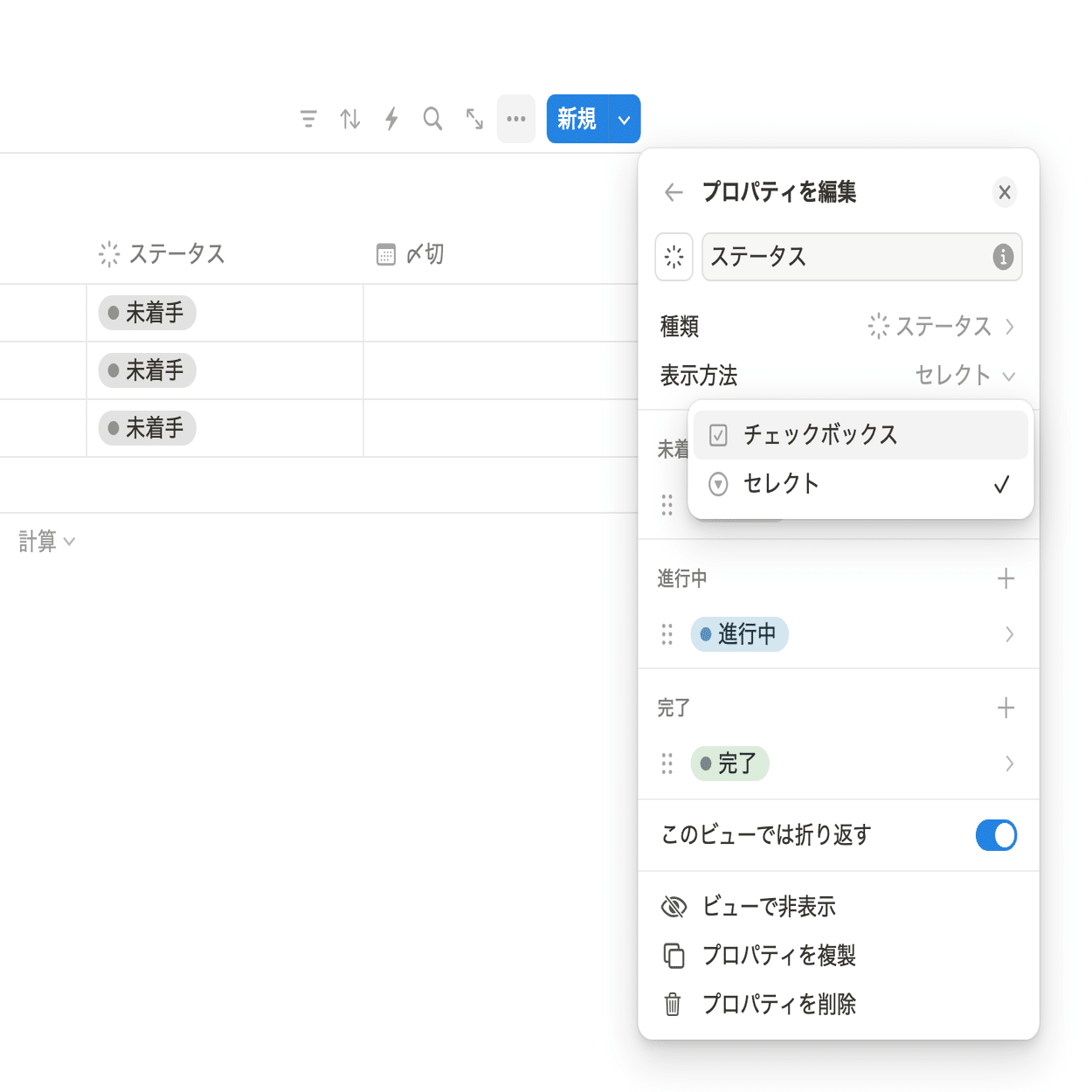Click プロパティを削除 to delete
Viewport: 1092px width, 1092px height.
pos(839,1005)
